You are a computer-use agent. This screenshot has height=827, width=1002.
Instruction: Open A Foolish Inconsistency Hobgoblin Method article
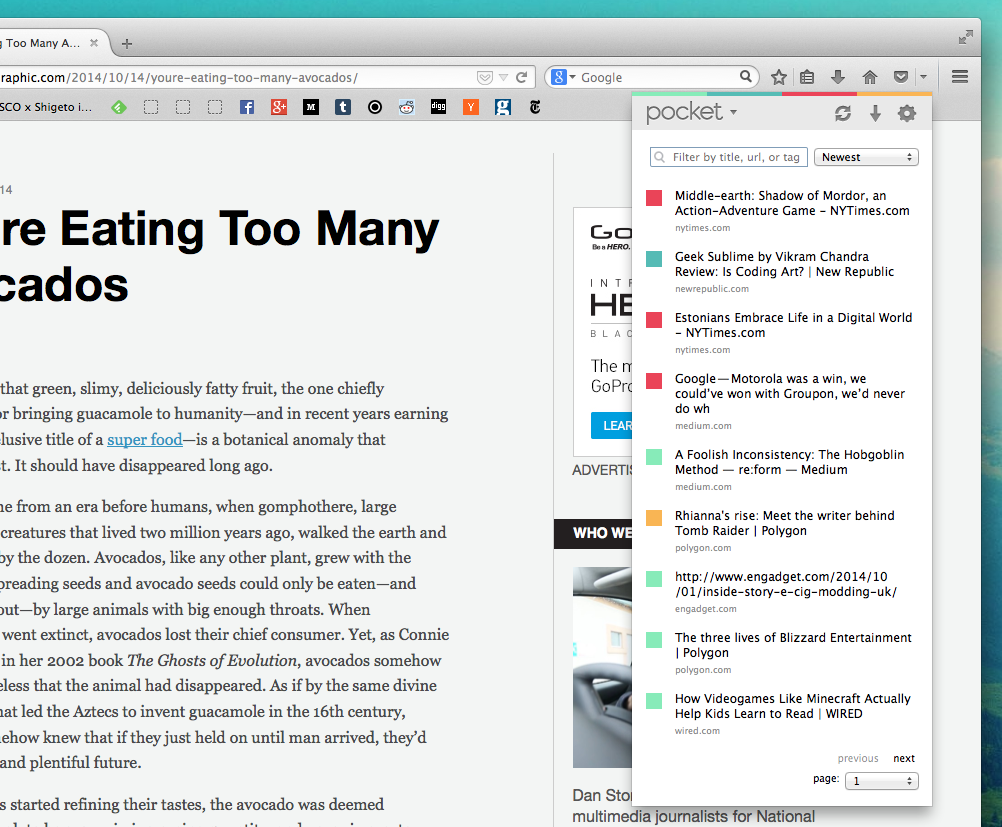789,462
